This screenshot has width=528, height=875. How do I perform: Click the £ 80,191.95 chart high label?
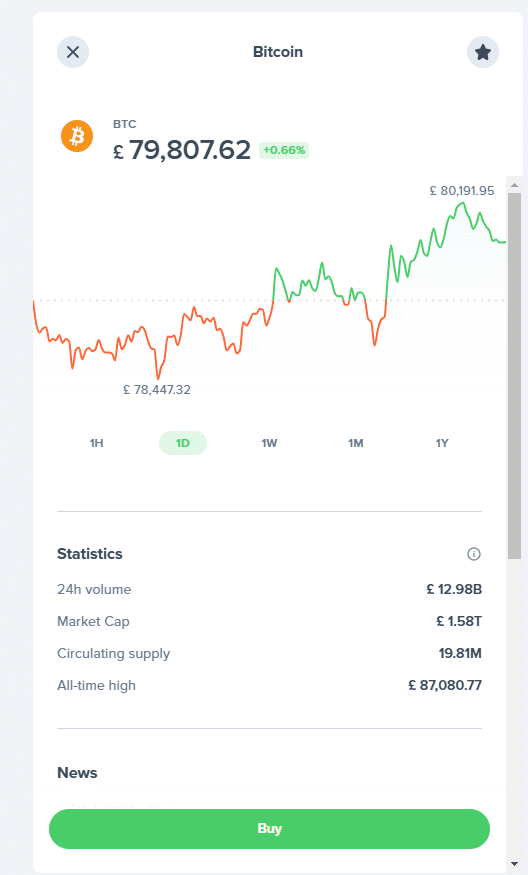462,191
